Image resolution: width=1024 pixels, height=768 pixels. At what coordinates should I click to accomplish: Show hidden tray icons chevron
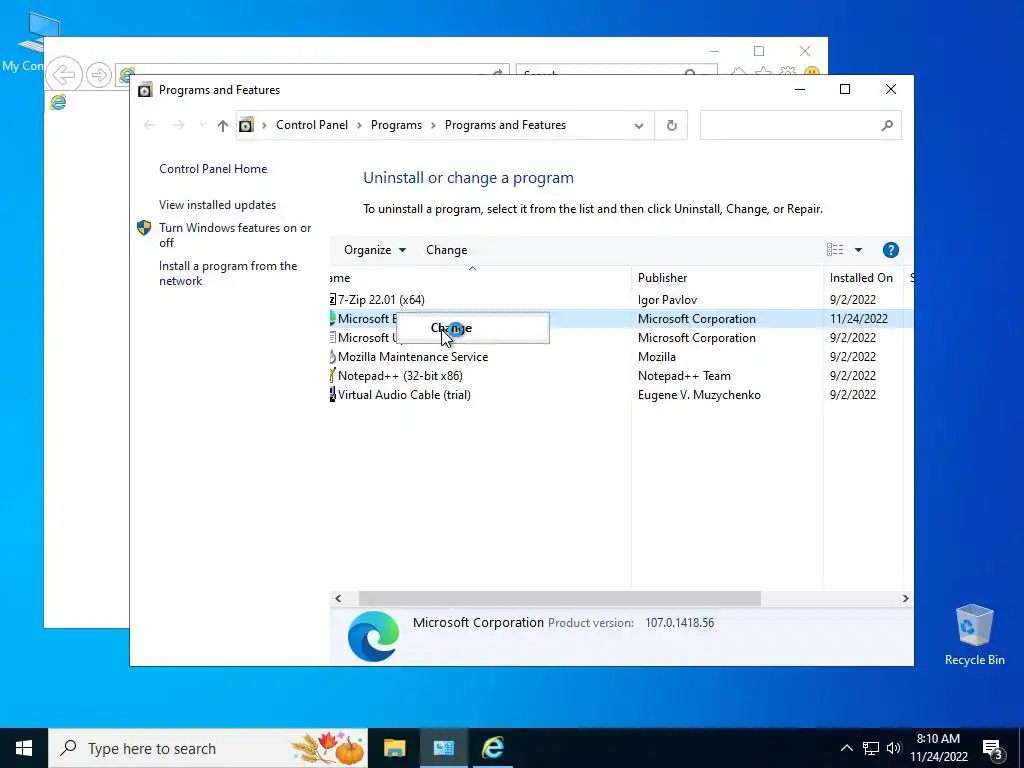[846, 748]
